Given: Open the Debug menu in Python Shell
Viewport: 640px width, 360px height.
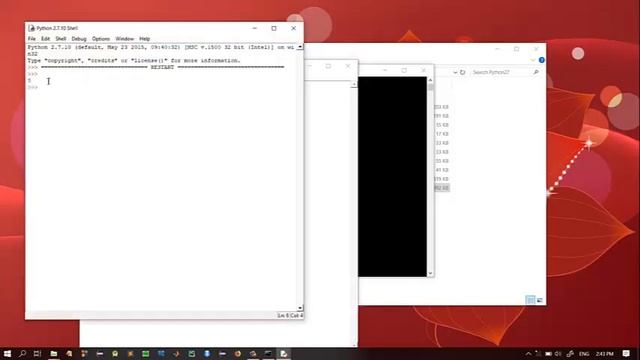Looking at the screenshot, I should [x=79, y=39].
